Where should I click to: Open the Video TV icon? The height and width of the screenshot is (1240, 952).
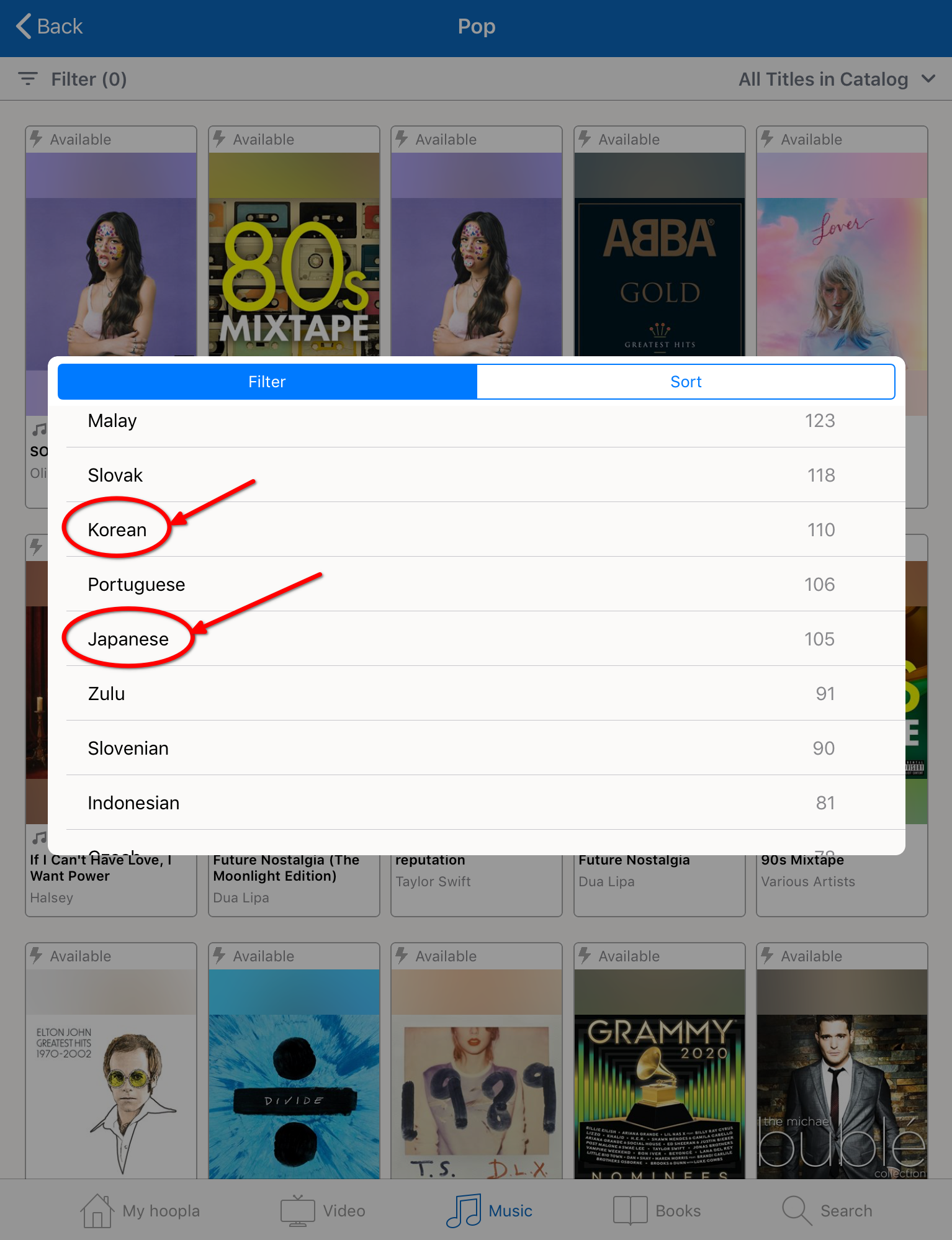tap(297, 1210)
